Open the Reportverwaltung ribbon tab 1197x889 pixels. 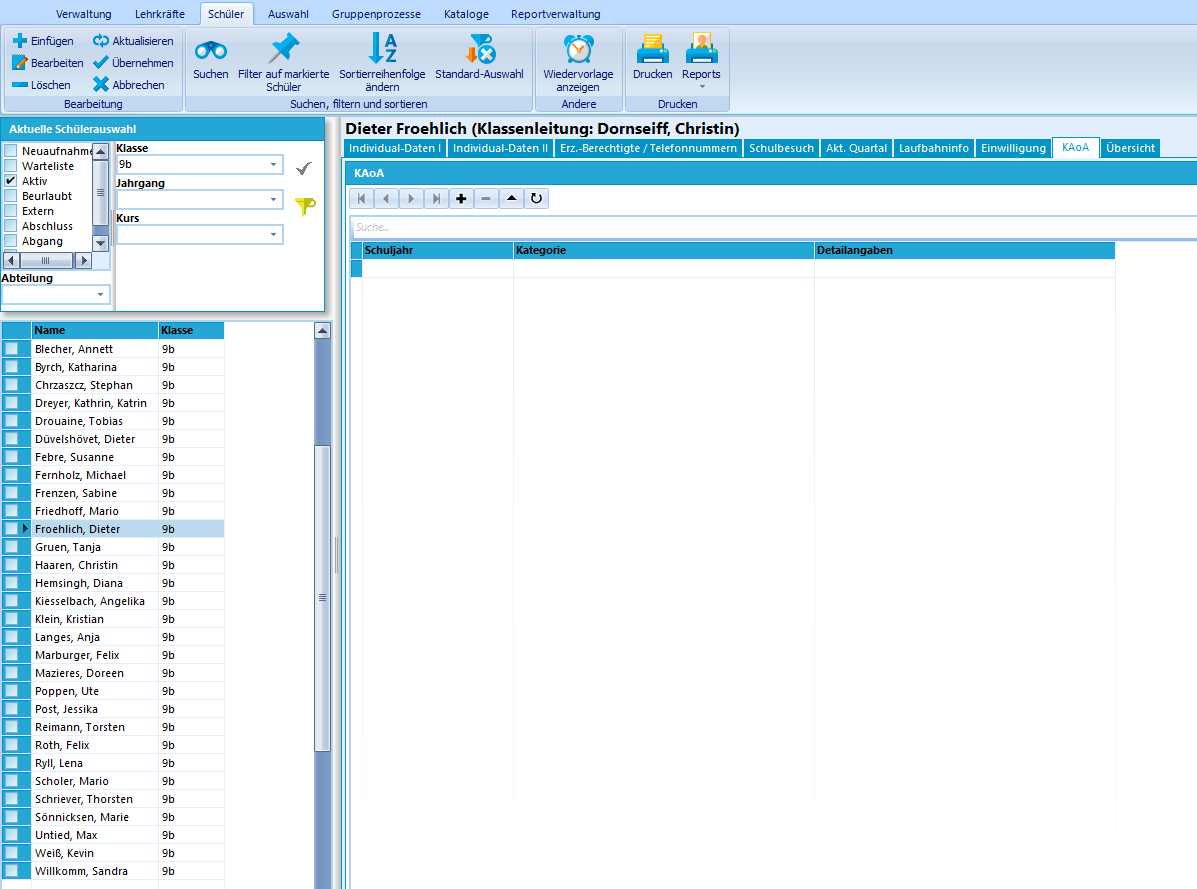pos(556,14)
